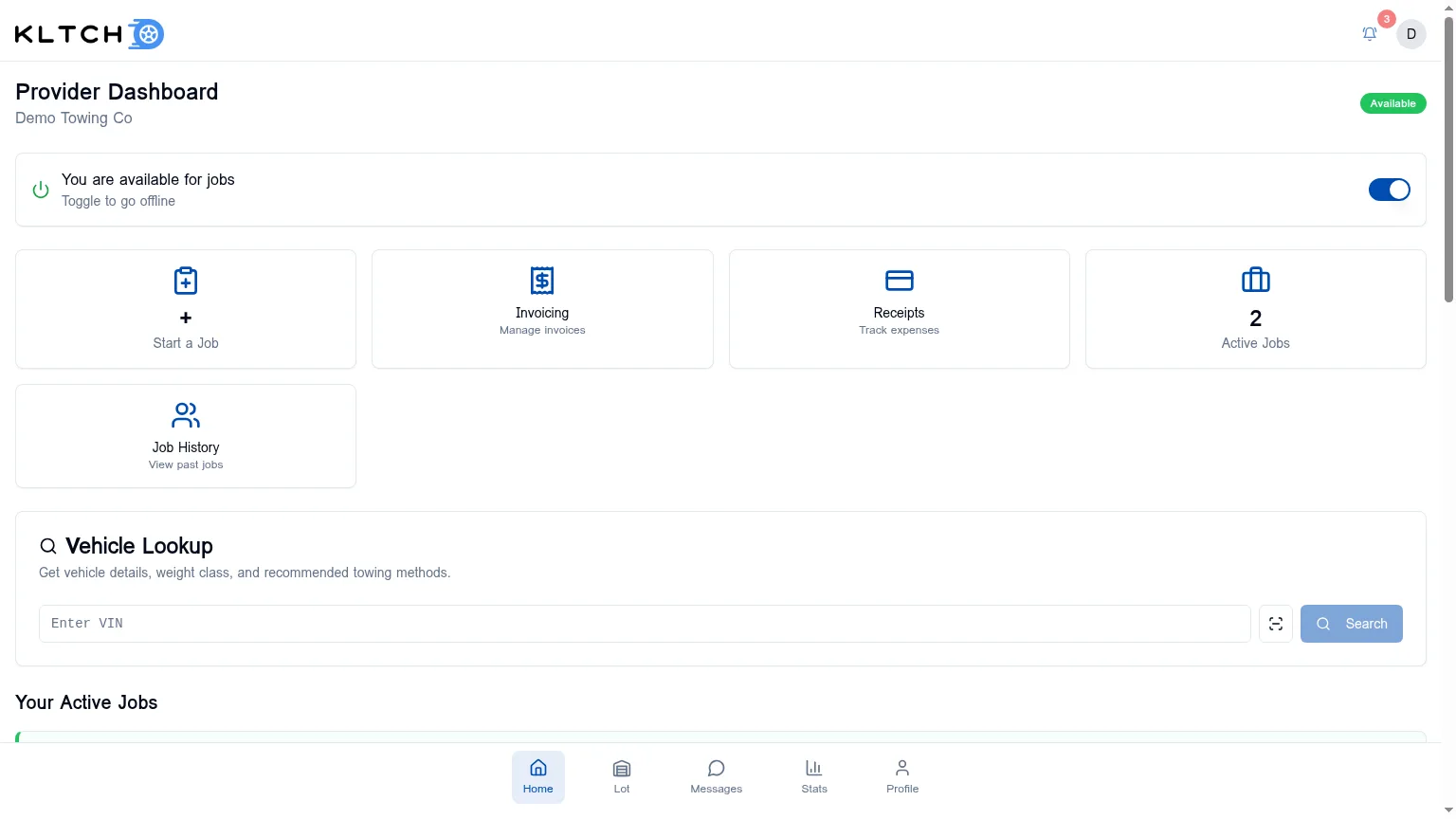Open the Start a Job card
The height and width of the screenshot is (819, 1456).
186,309
